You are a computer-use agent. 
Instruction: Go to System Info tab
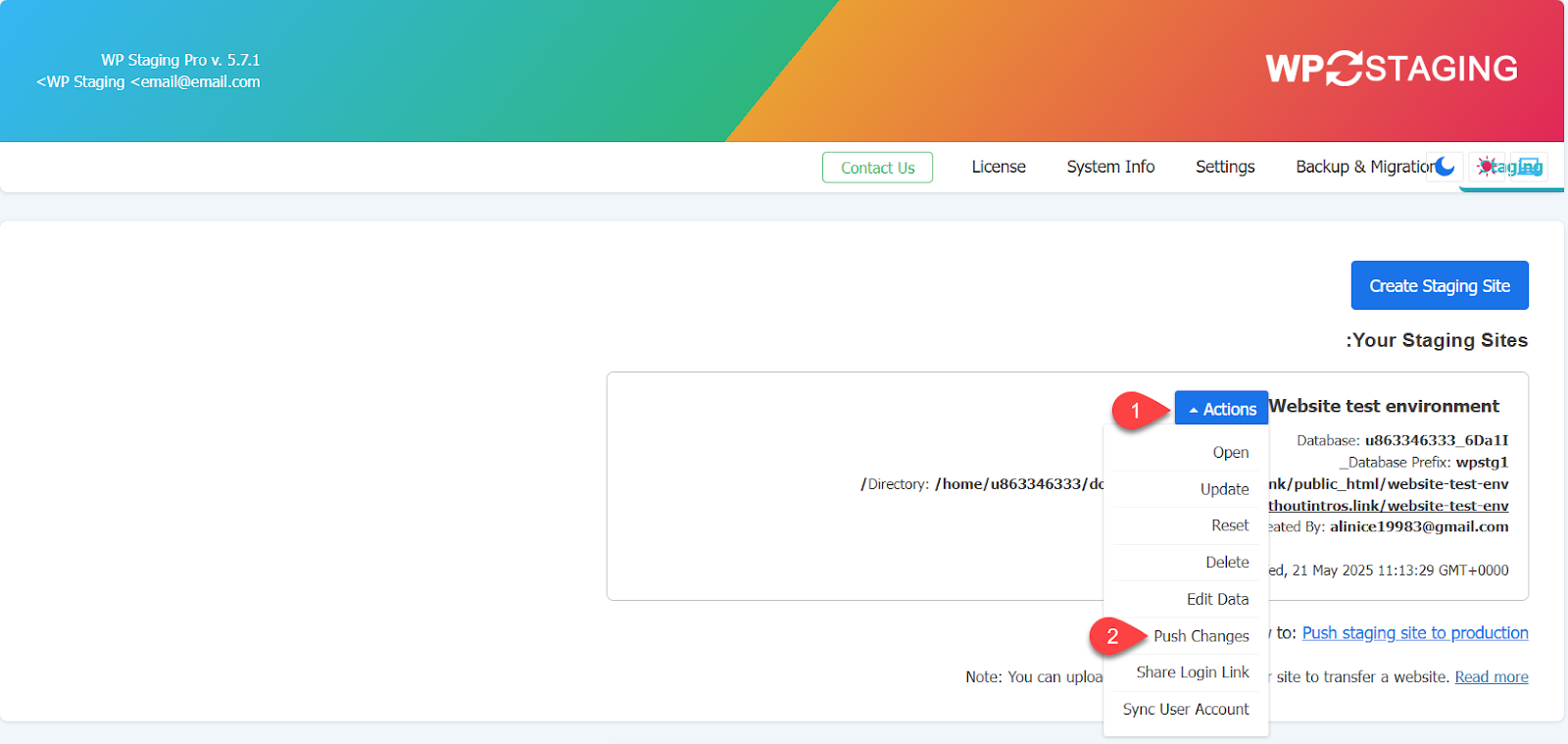pos(1110,167)
